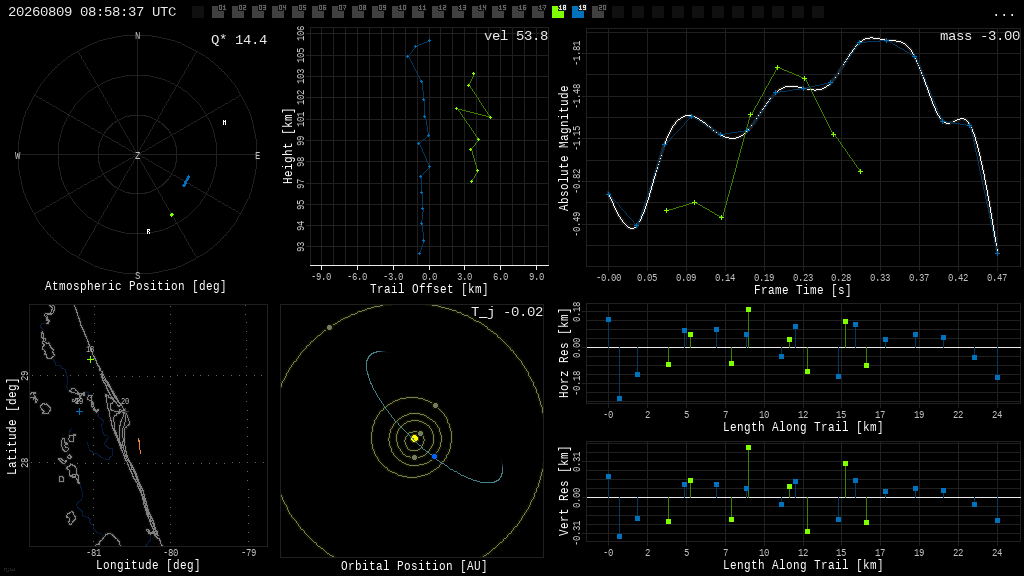The height and width of the screenshot is (576, 1024).
Task: Select the green station 18 indicator
Action: tap(558, 12)
